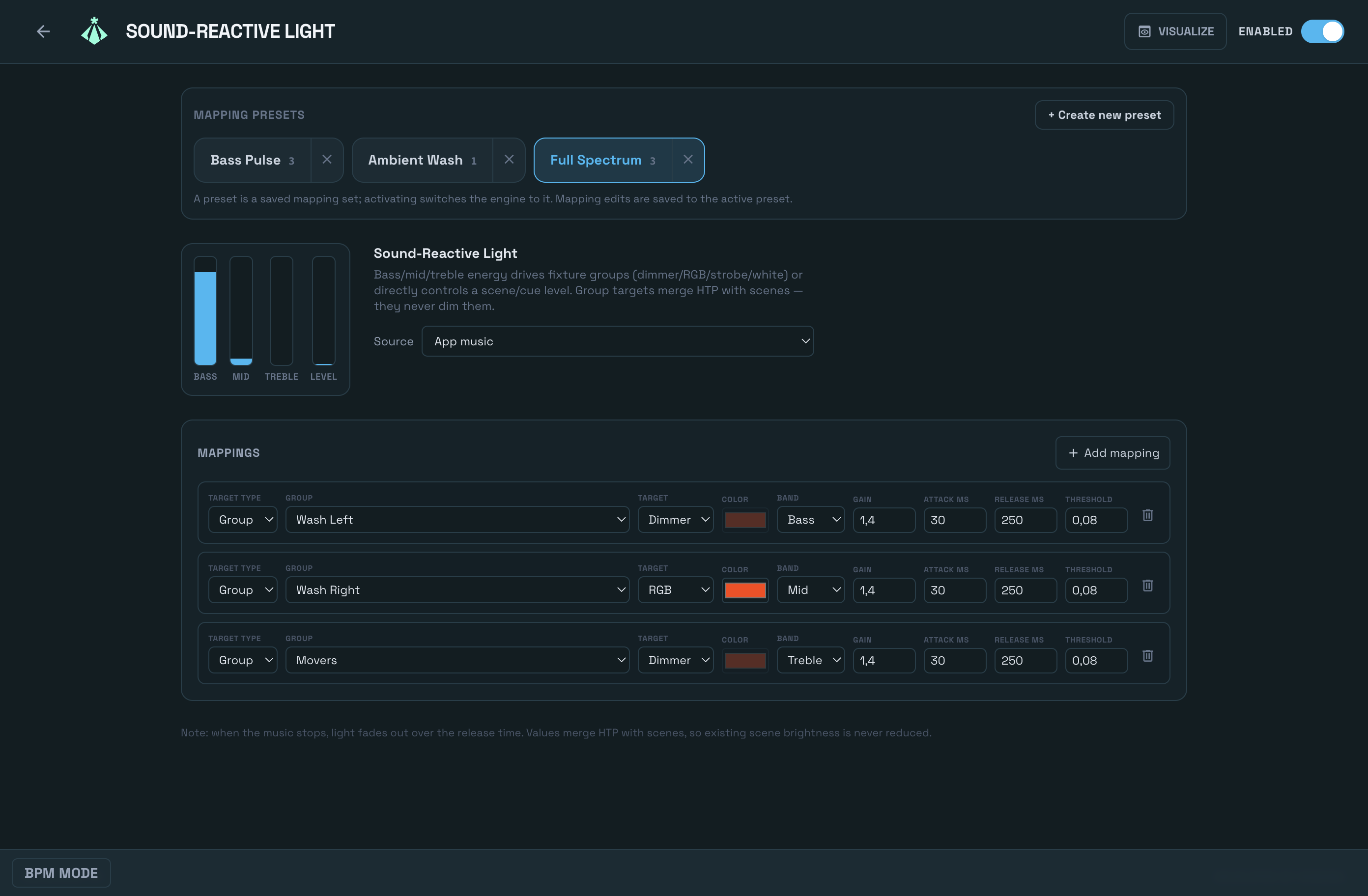The width and height of the screenshot is (1368, 896).
Task: Click the Level meter bar
Action: coord(324,310)
